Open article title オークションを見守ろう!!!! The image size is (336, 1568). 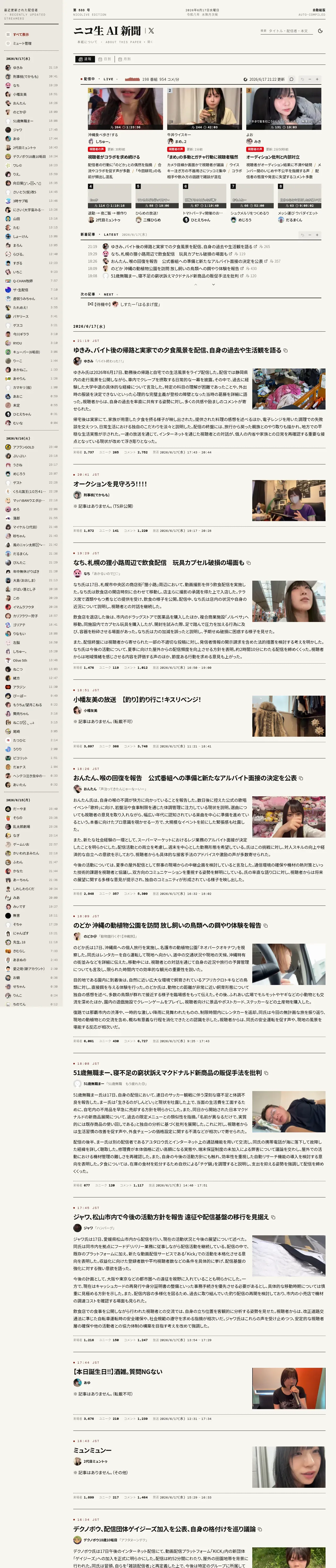(x=110, y=484)
